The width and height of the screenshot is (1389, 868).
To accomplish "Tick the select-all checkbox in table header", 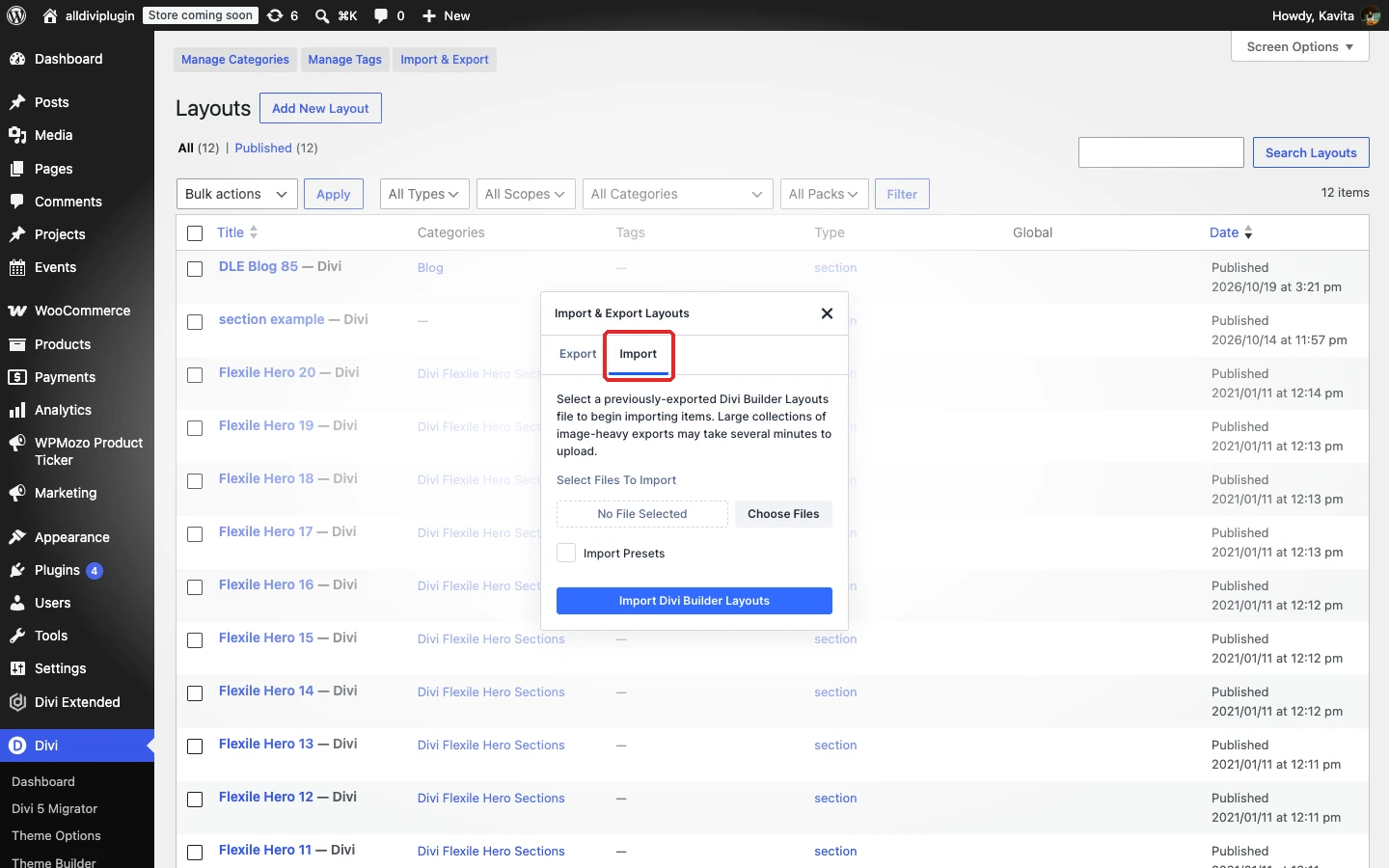I will (195, 233).
